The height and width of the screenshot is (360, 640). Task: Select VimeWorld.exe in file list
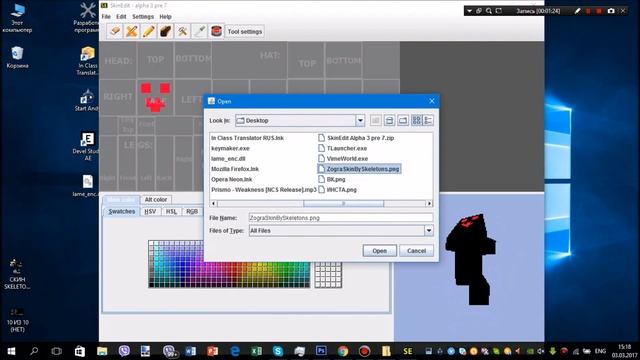click(x=343, y=158)
